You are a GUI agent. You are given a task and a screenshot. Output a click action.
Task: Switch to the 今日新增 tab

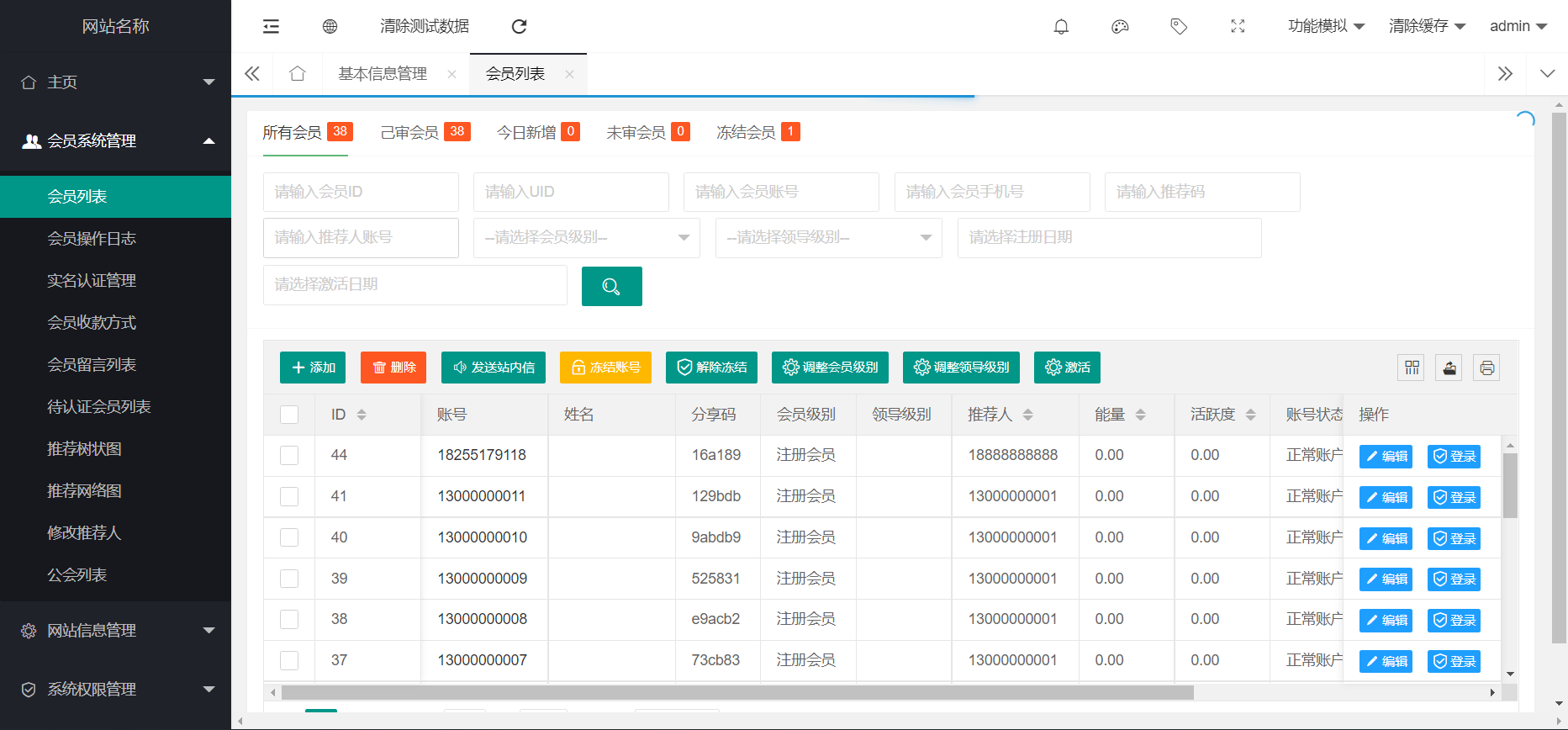pyautogui.click(x=538, y=132)
